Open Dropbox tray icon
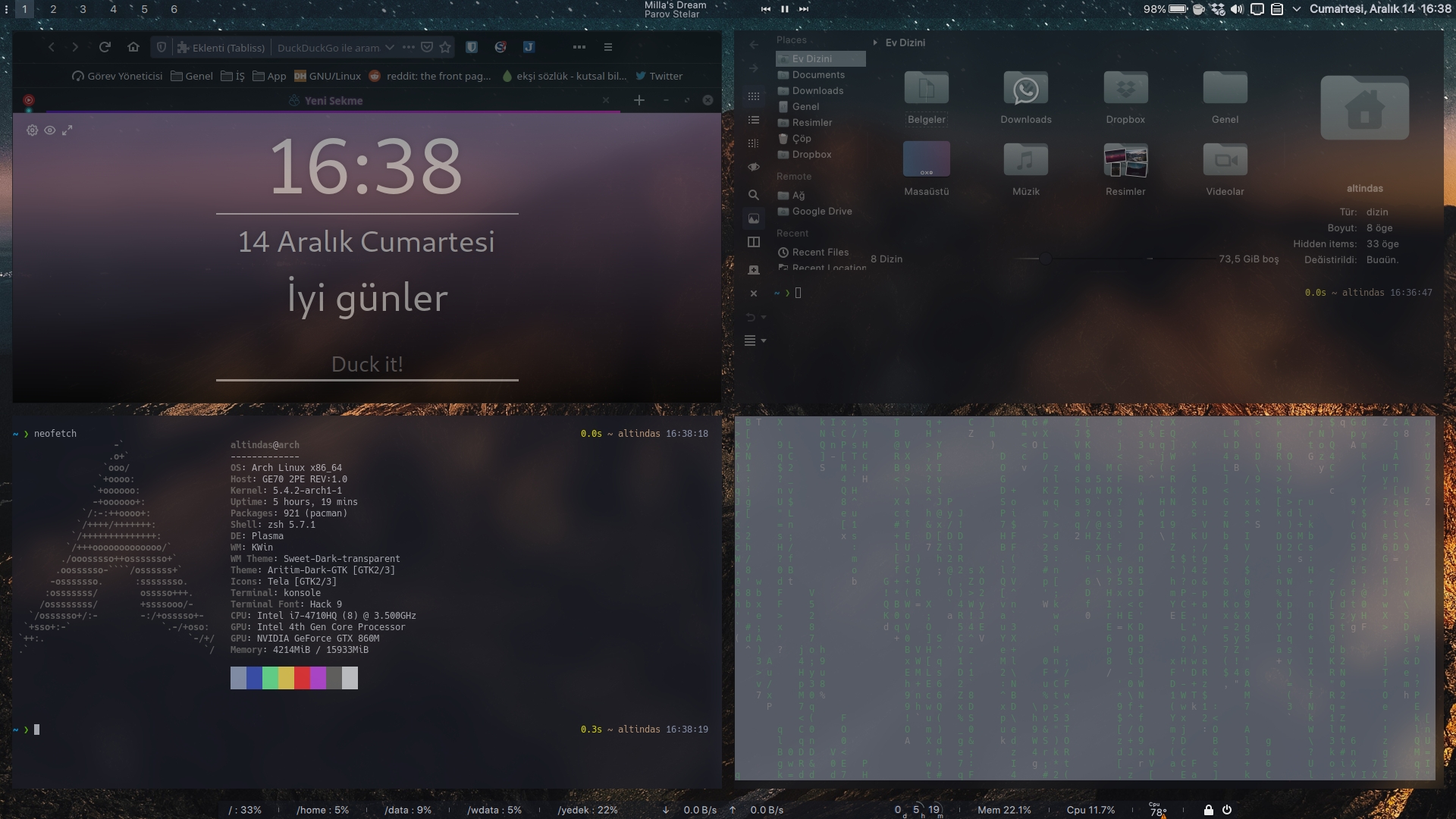The height and width of the screenshot is (819, 1456). pyautogui.click(x=1218, y=9)
